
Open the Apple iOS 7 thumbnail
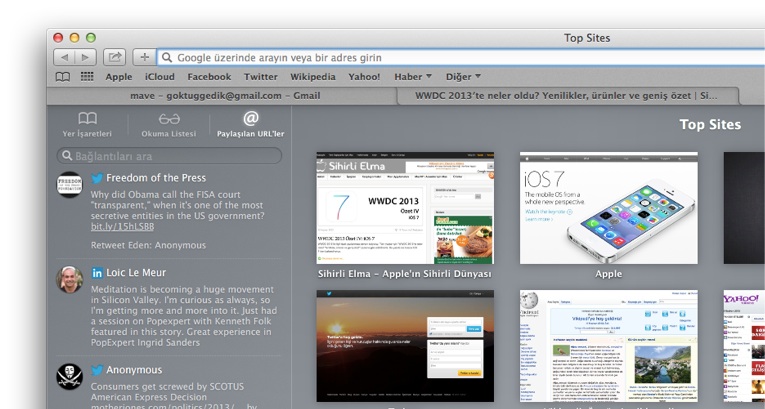608,208
